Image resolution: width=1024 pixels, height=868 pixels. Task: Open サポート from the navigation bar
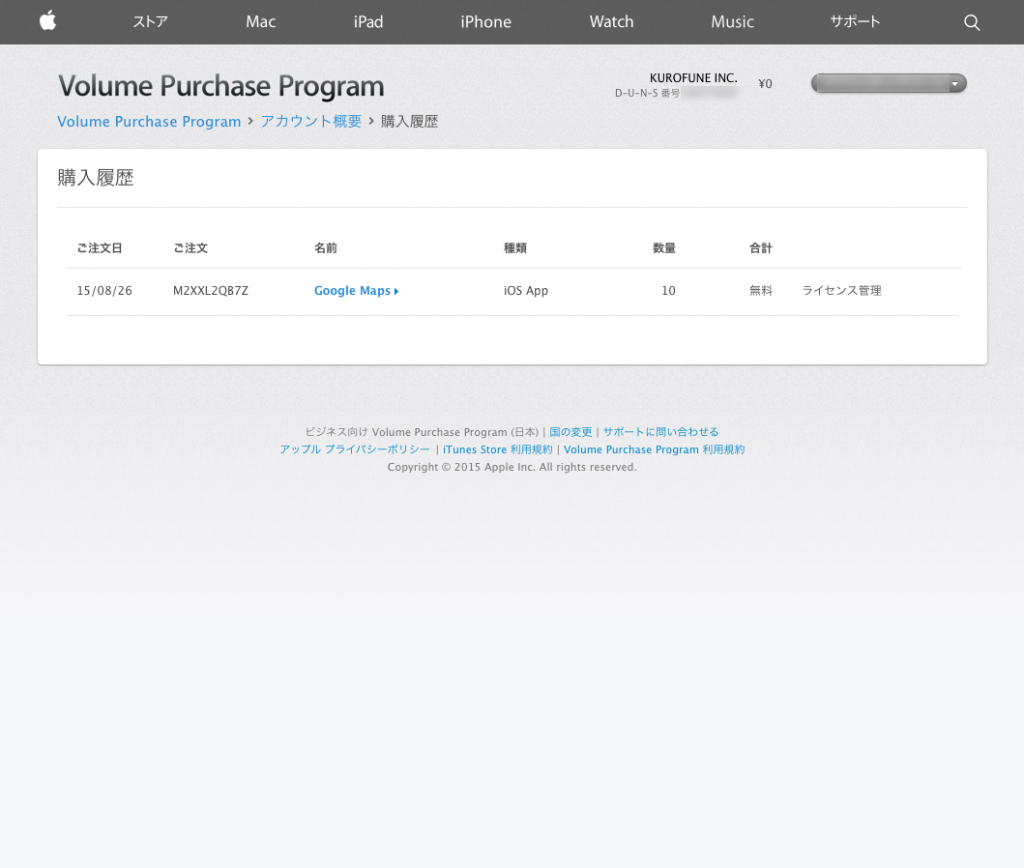click(x=855, y=21)
